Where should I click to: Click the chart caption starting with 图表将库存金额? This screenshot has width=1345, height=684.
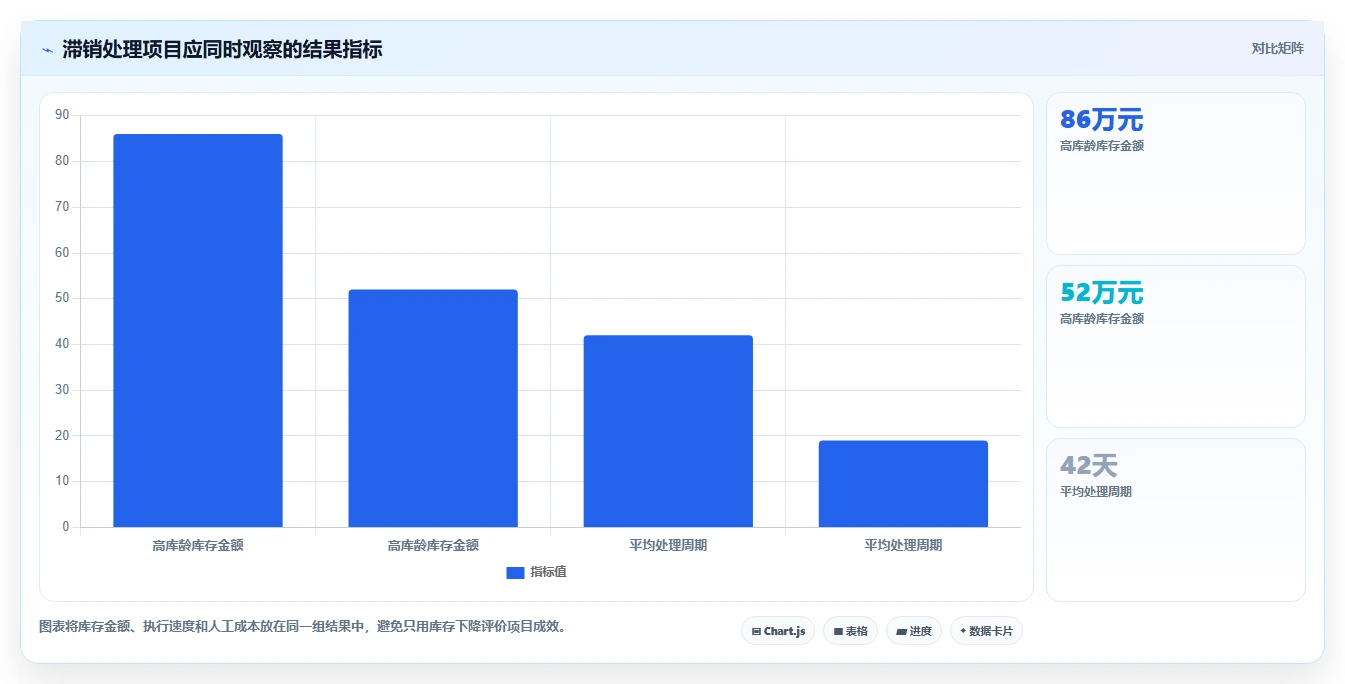coord(304,627)
